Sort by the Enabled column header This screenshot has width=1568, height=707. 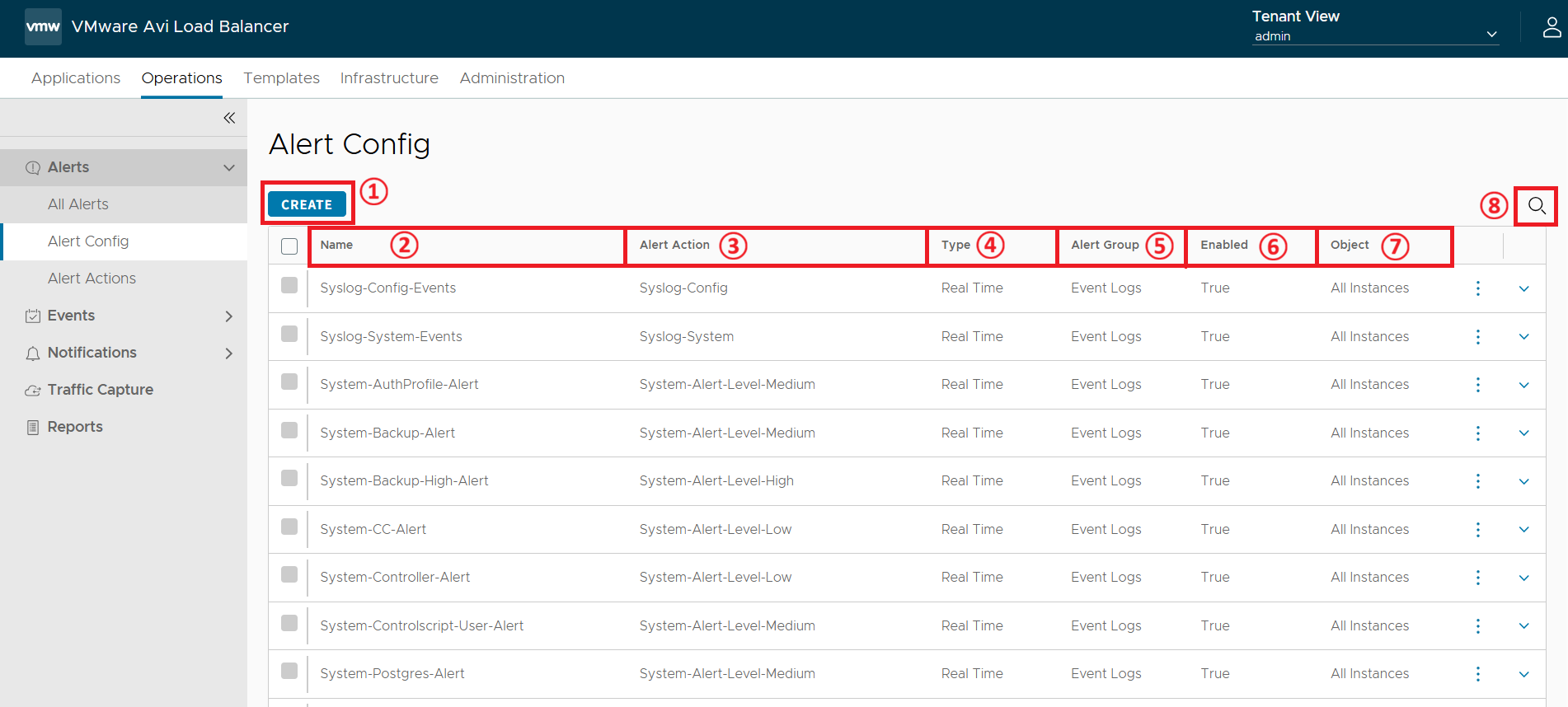click(x=1224, y=245)
